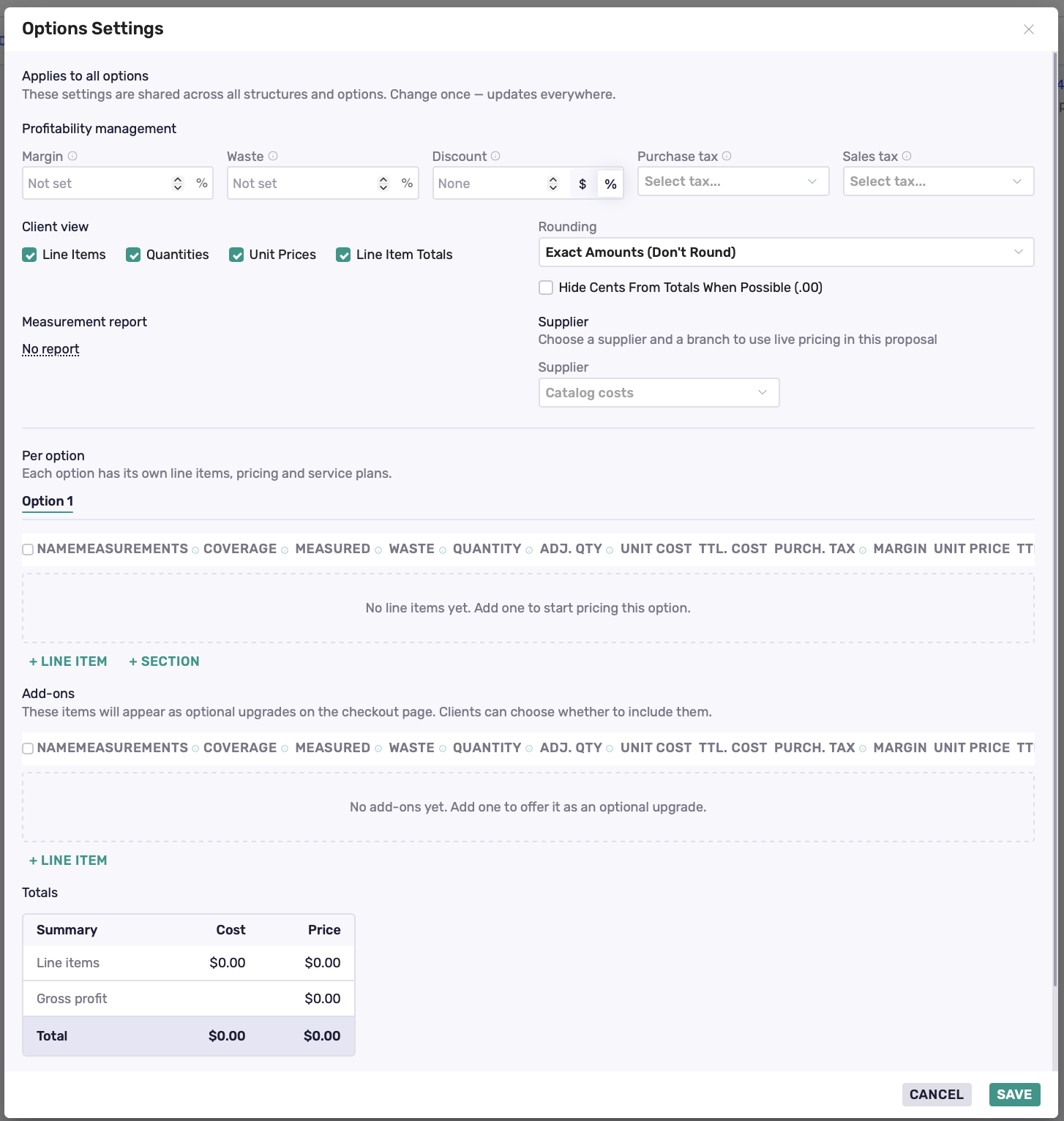Close the Options Settings dialog with X
The height and width of the screenshot is (1121, 1064).
1029,29
